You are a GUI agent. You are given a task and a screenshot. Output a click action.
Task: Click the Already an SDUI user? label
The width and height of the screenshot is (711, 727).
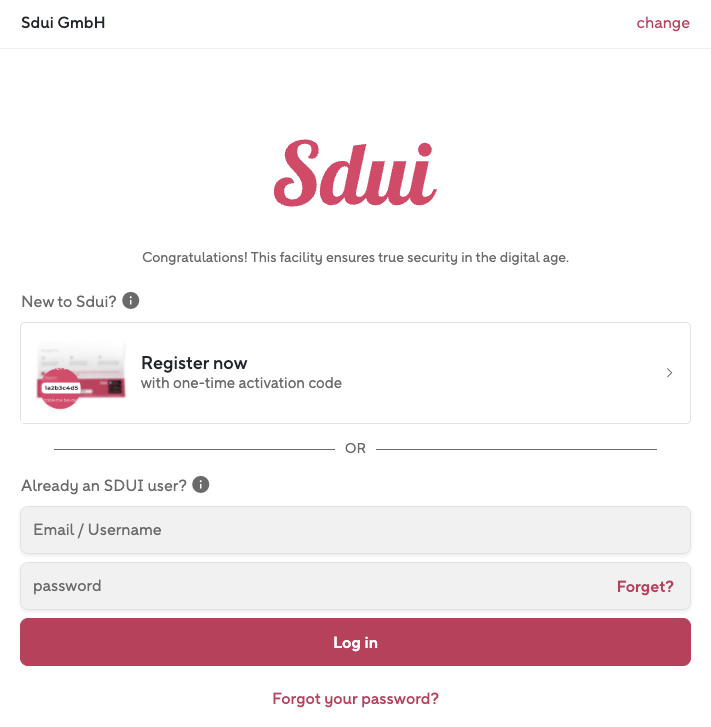104,486
